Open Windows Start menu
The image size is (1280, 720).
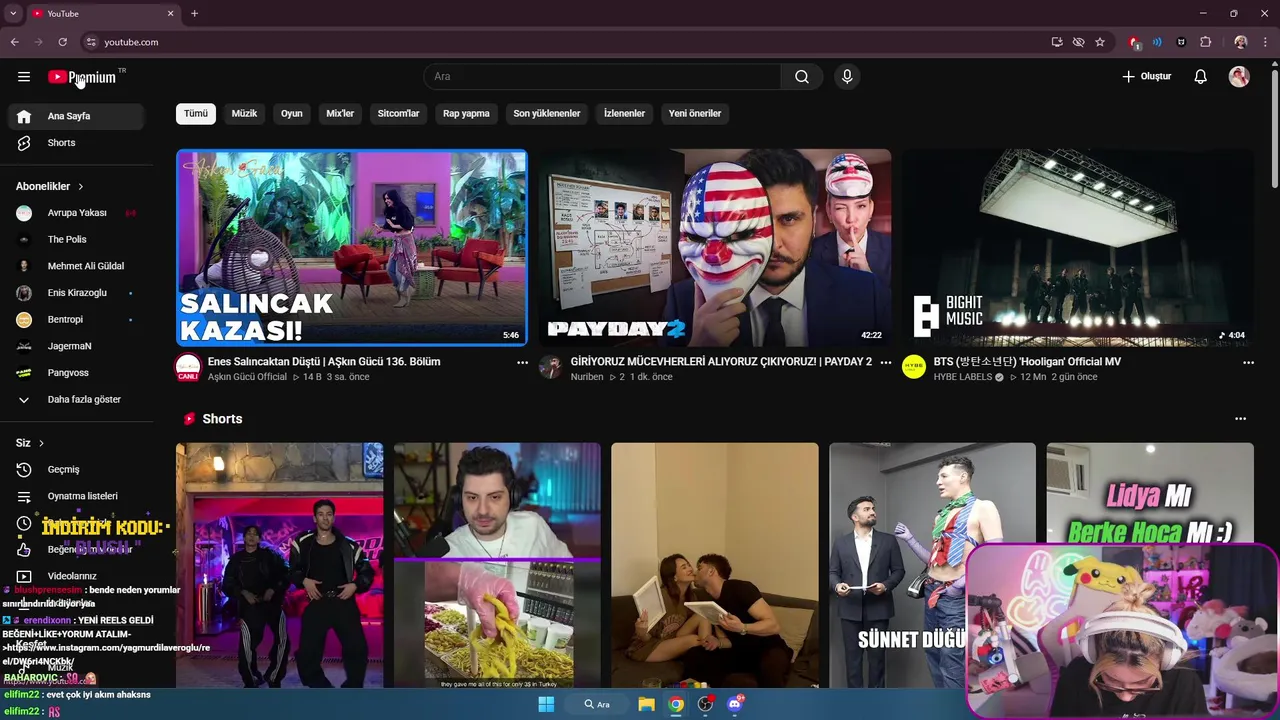(546, 704)
